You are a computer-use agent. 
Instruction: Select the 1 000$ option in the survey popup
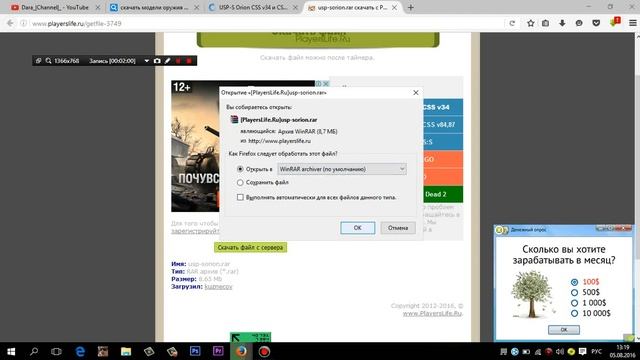[574, 303]
